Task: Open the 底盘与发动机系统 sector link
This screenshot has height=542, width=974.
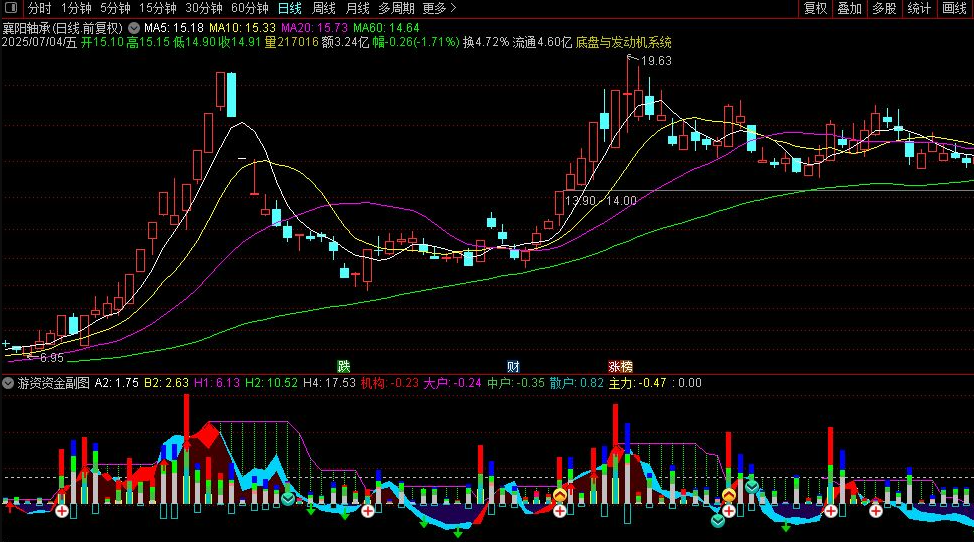Action: [x=624, y=42]
